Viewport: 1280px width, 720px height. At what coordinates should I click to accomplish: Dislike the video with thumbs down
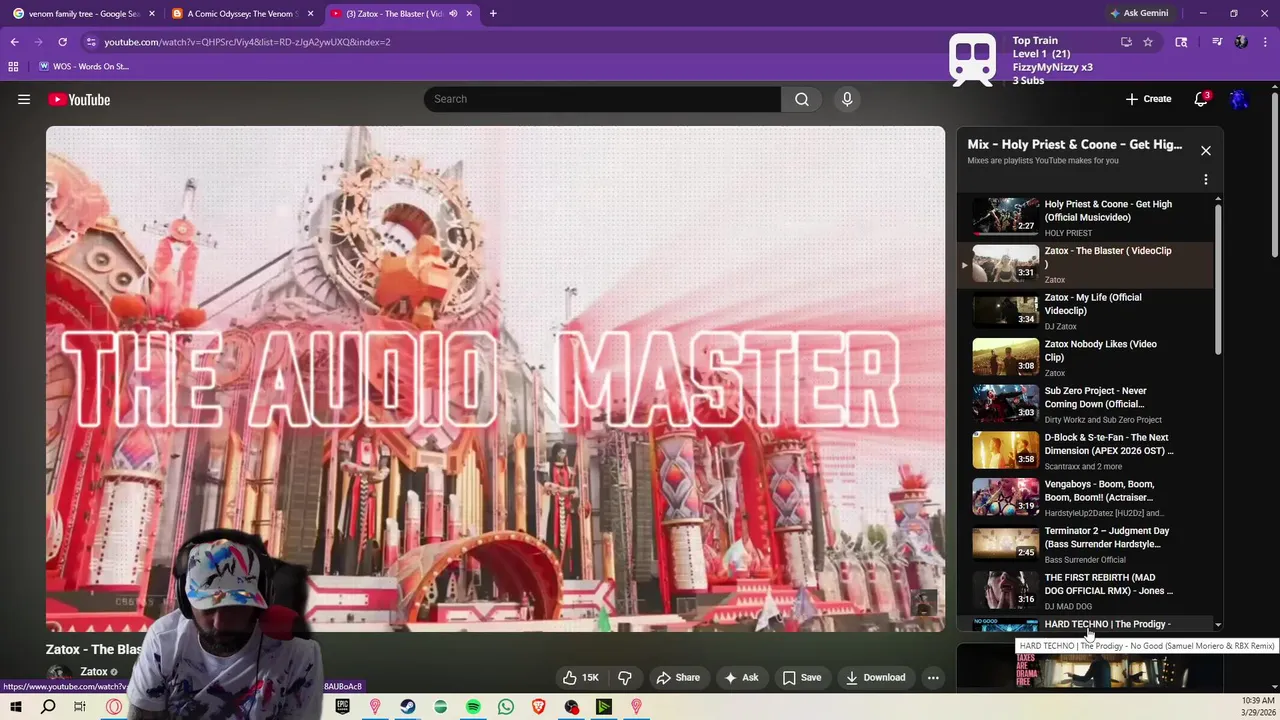click(x=625, y=677)
